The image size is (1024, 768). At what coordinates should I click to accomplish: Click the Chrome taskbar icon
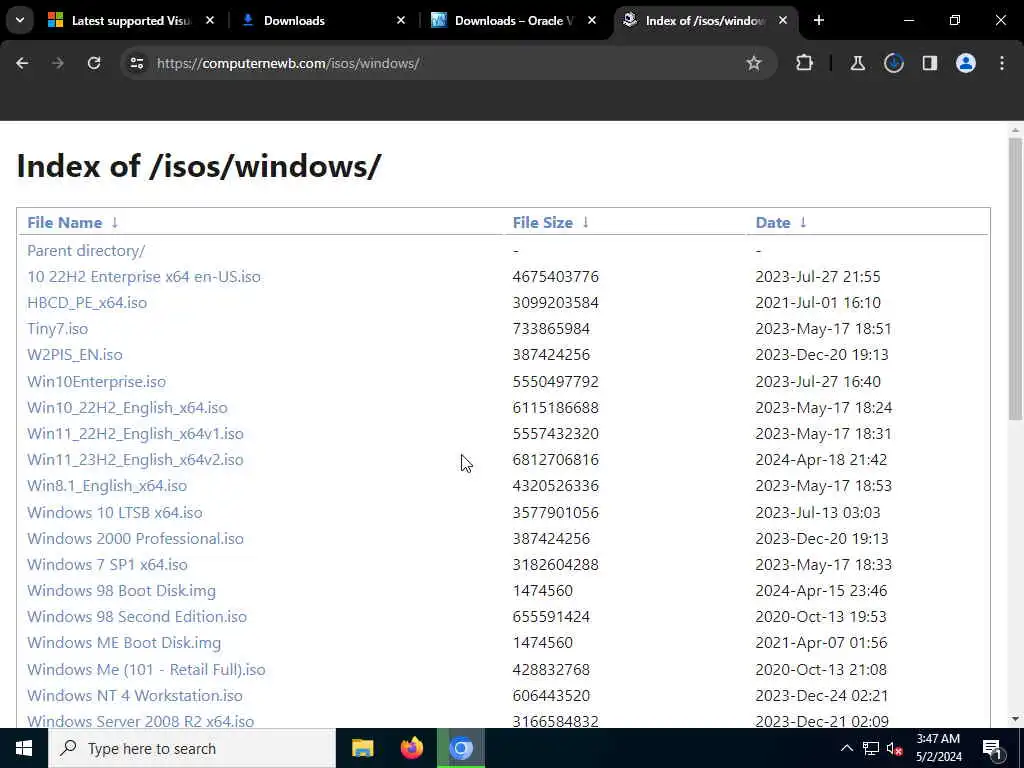tap(461, 748)
